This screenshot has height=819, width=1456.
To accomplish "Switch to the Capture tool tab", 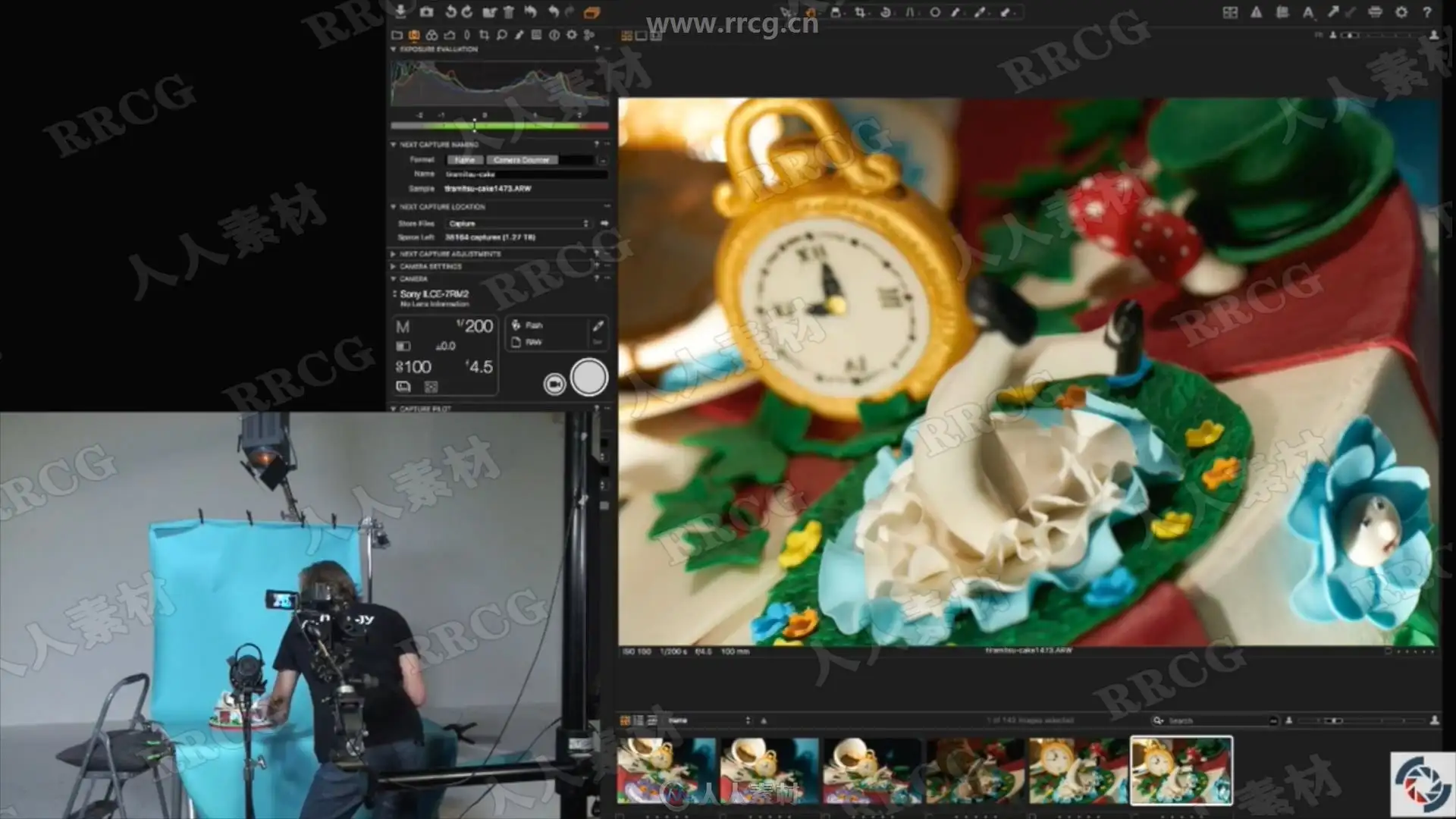I will pos(414,35).
